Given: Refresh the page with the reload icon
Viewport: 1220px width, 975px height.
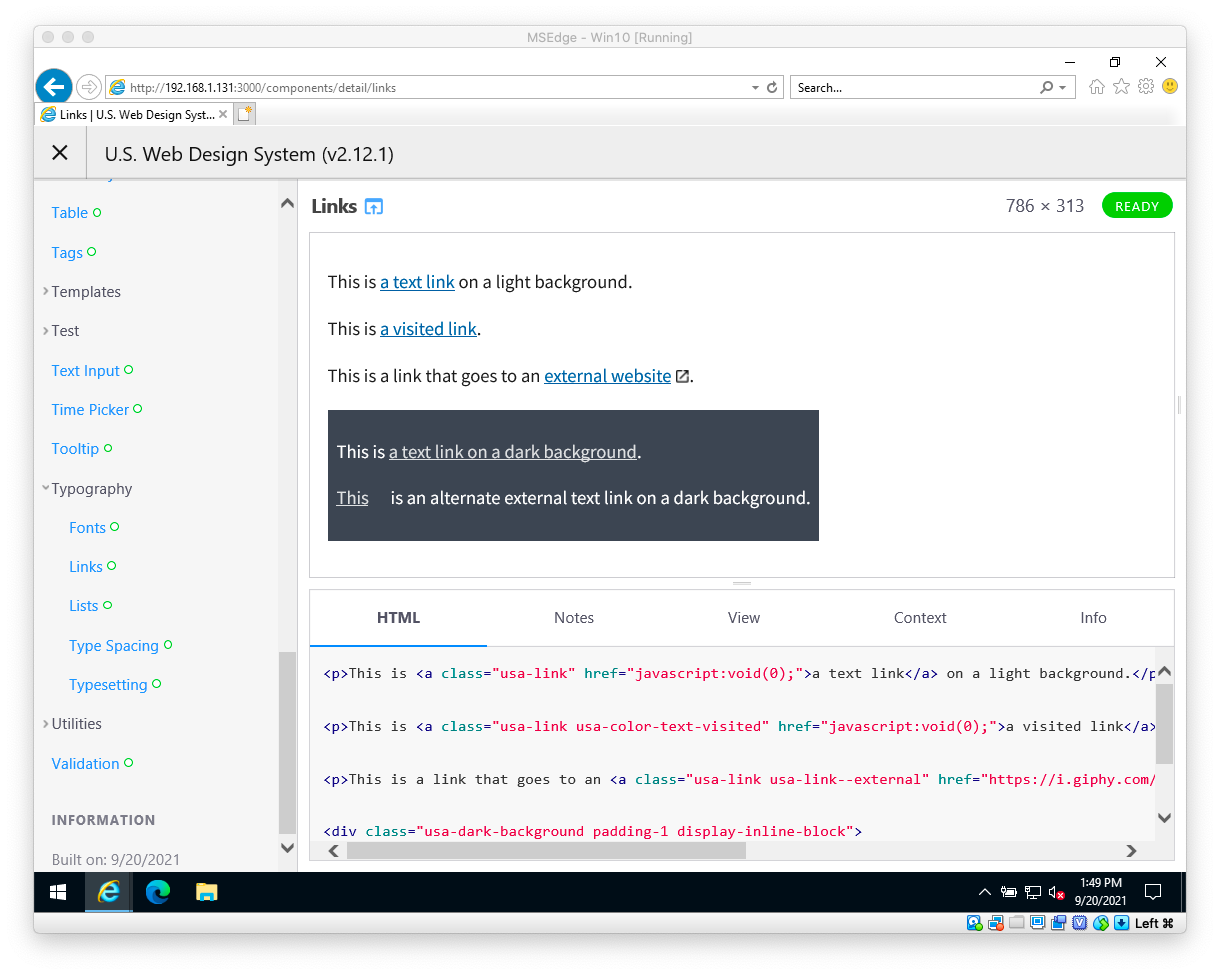Looking at the screenshot, I should click(772, 88).
